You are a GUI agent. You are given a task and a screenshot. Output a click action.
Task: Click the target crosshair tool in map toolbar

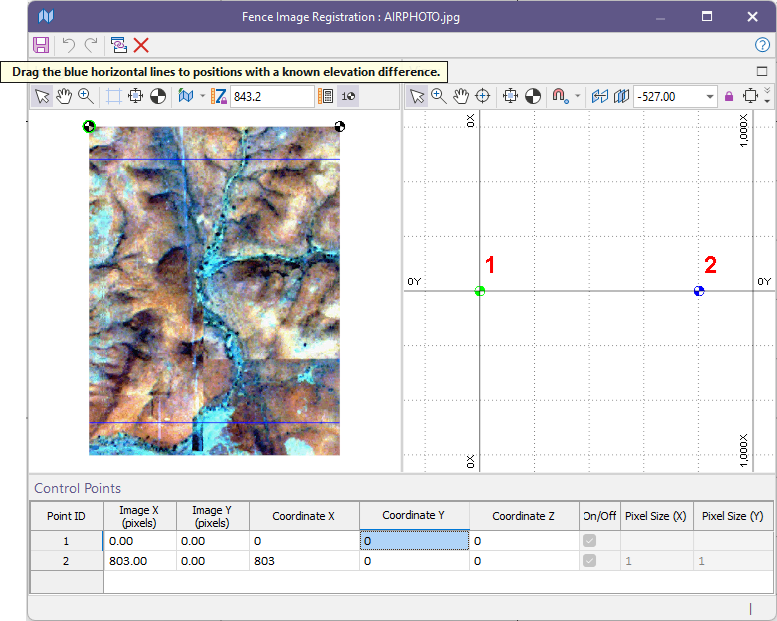(x=483, y=96)
